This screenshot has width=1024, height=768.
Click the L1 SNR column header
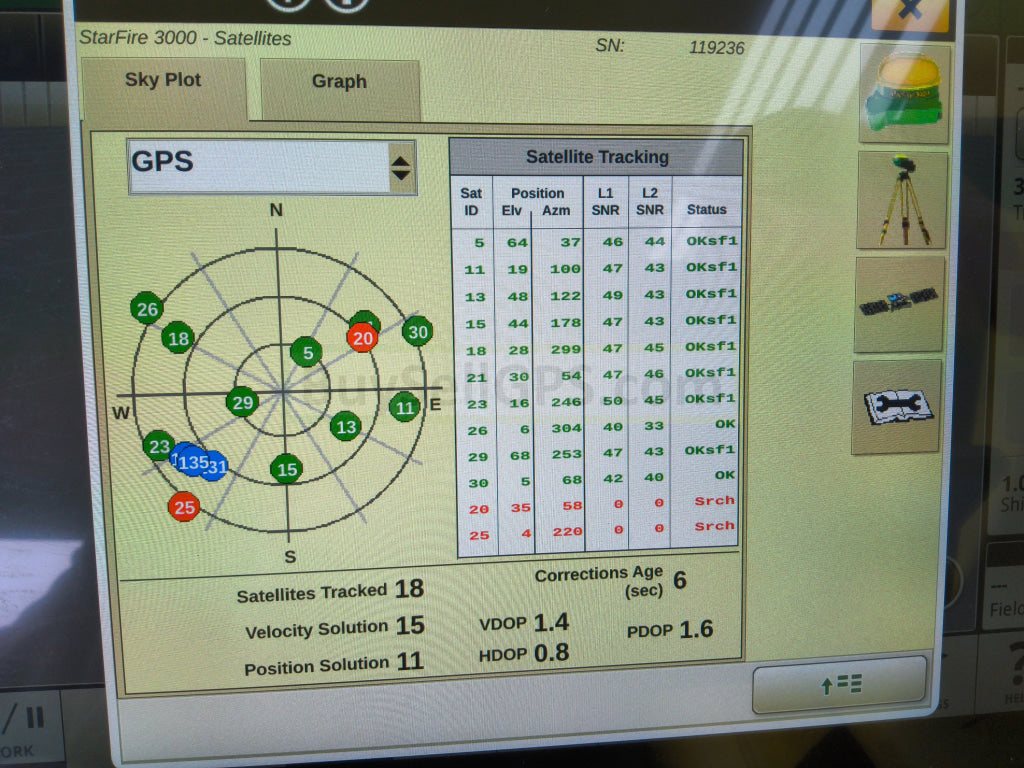coord(605,202)
